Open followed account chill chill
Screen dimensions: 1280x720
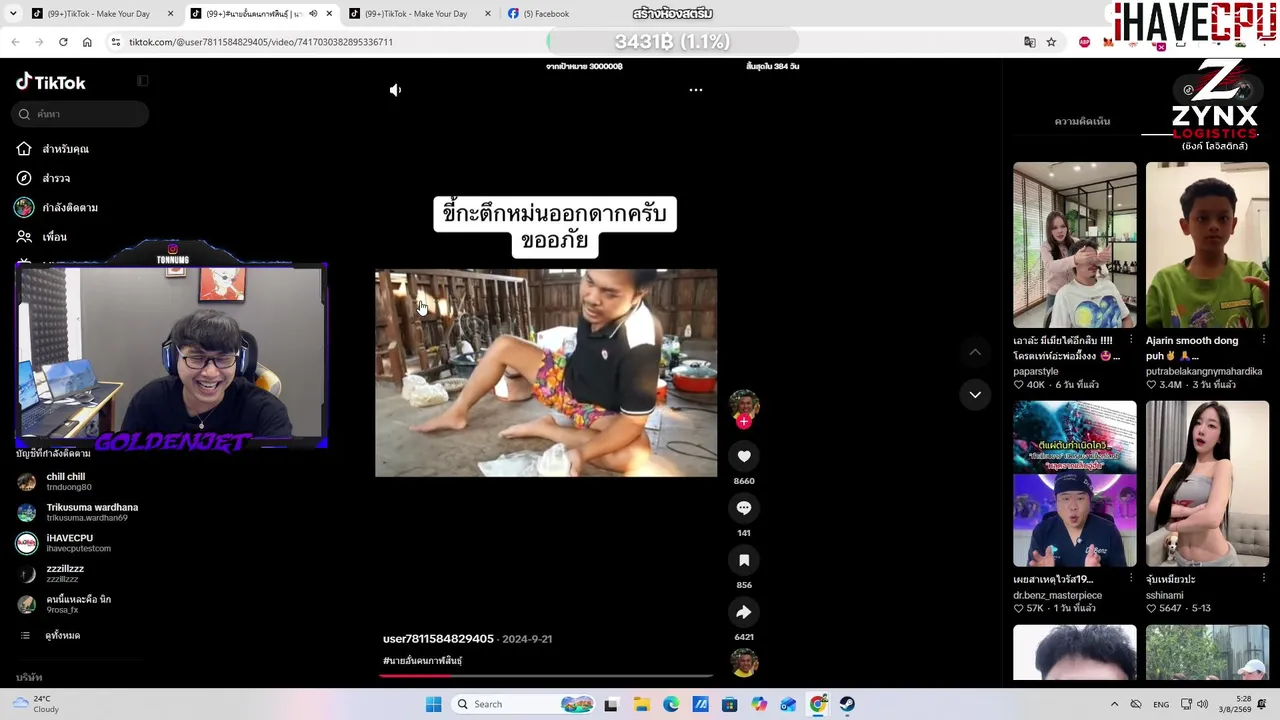tap(55, 482)
